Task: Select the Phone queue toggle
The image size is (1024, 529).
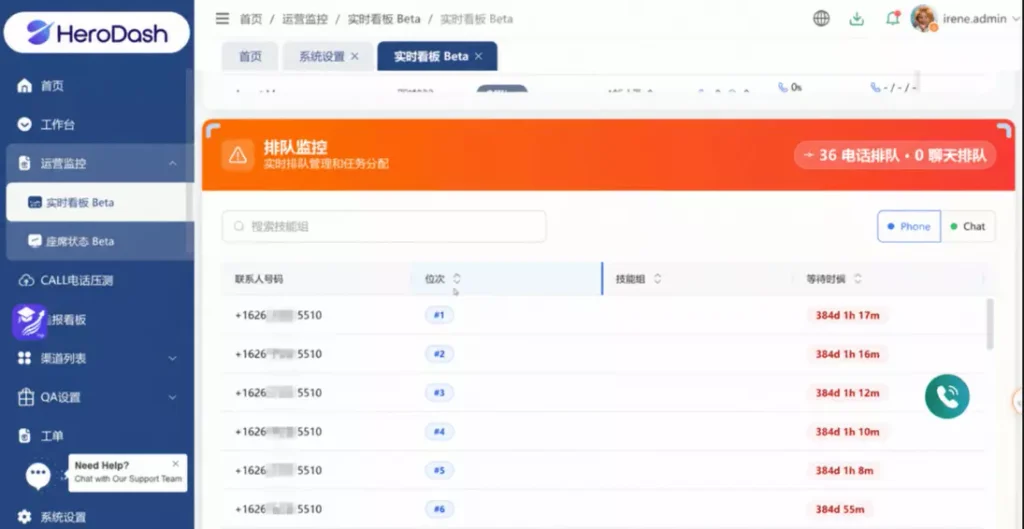Action: pos(908,227)
